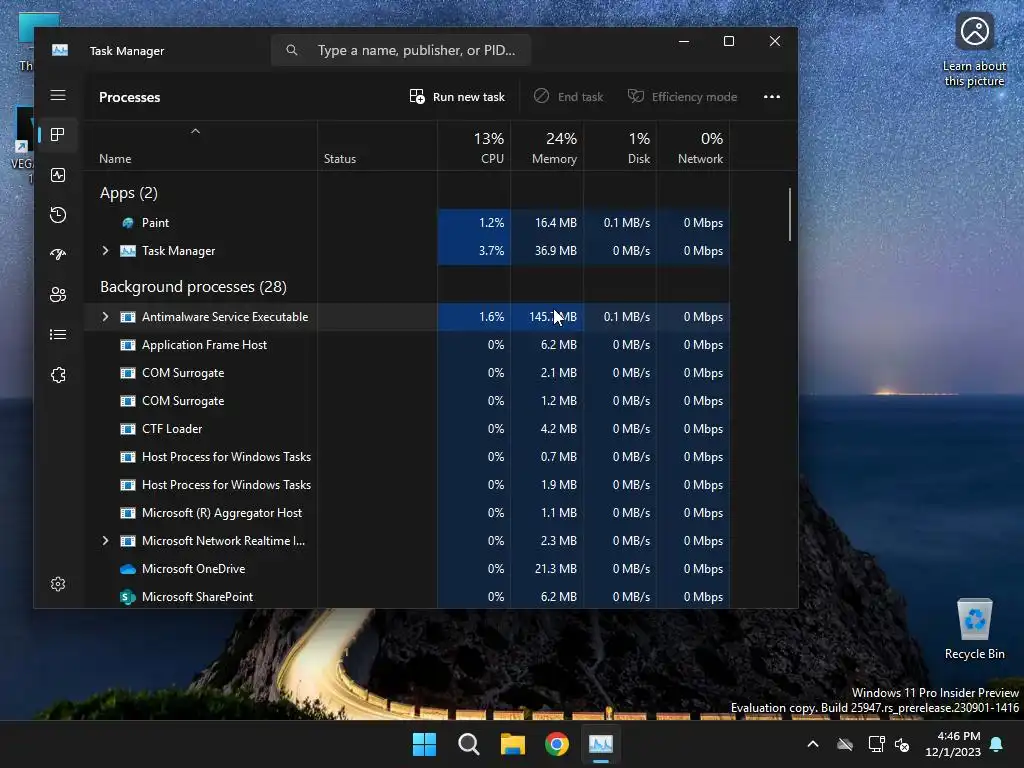Open the Services page in sidebar

coord(58,375)
